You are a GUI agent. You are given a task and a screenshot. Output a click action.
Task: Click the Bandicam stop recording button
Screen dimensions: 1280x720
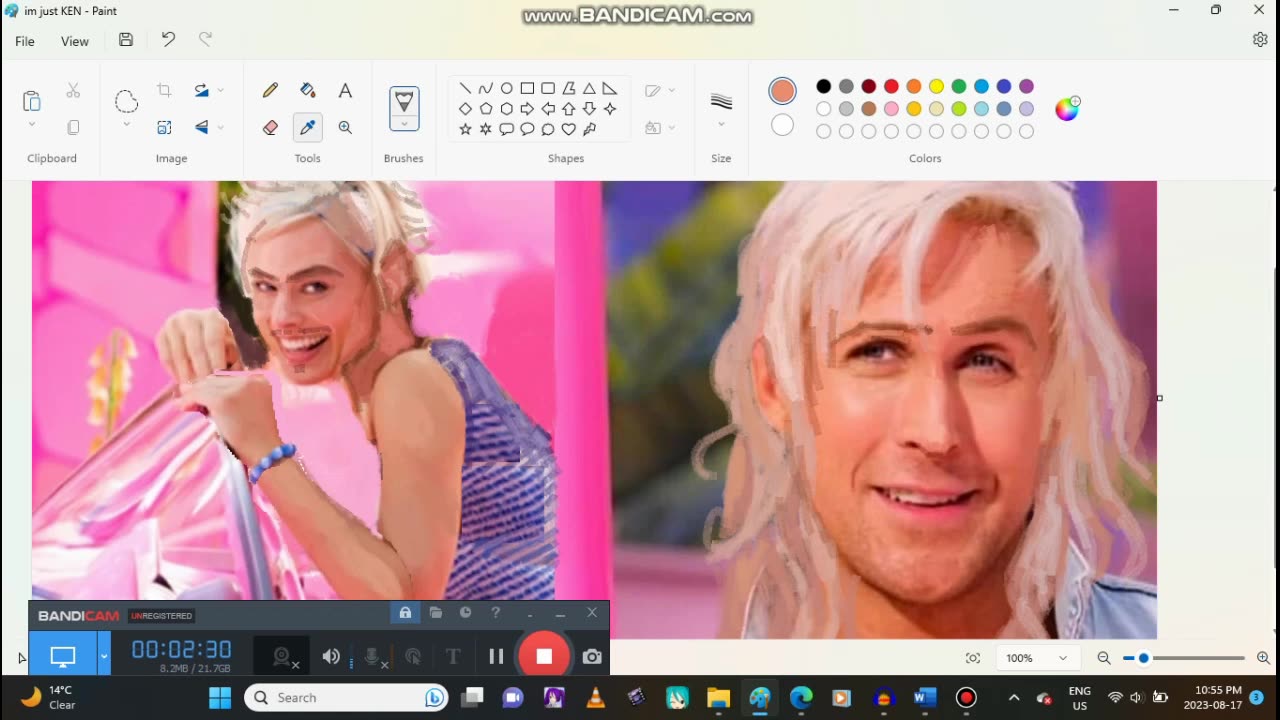[544, 656]
